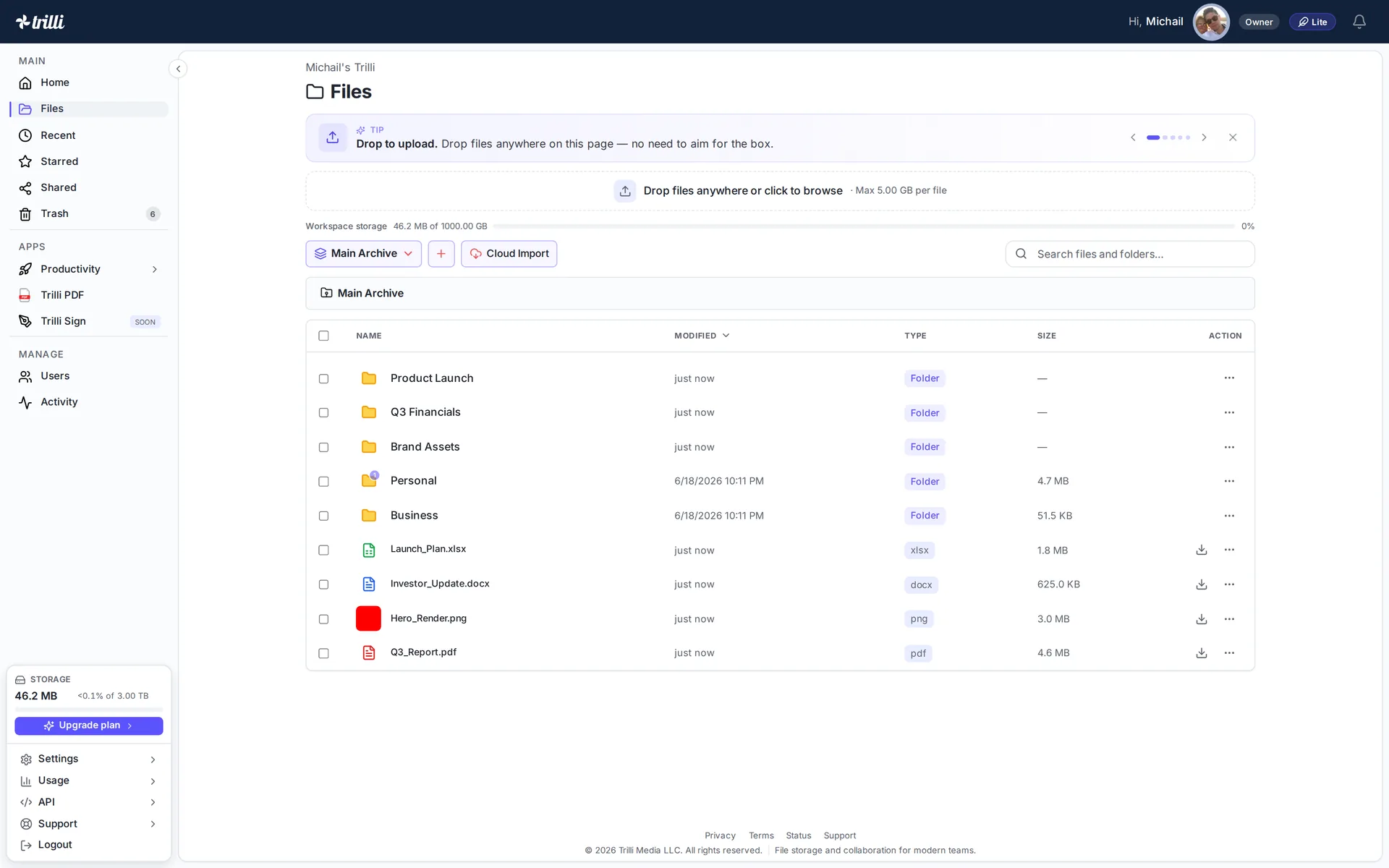Focus the Search files and folders field
Viewport: 1389px width, 868px height.
(x=1130, y=254)
